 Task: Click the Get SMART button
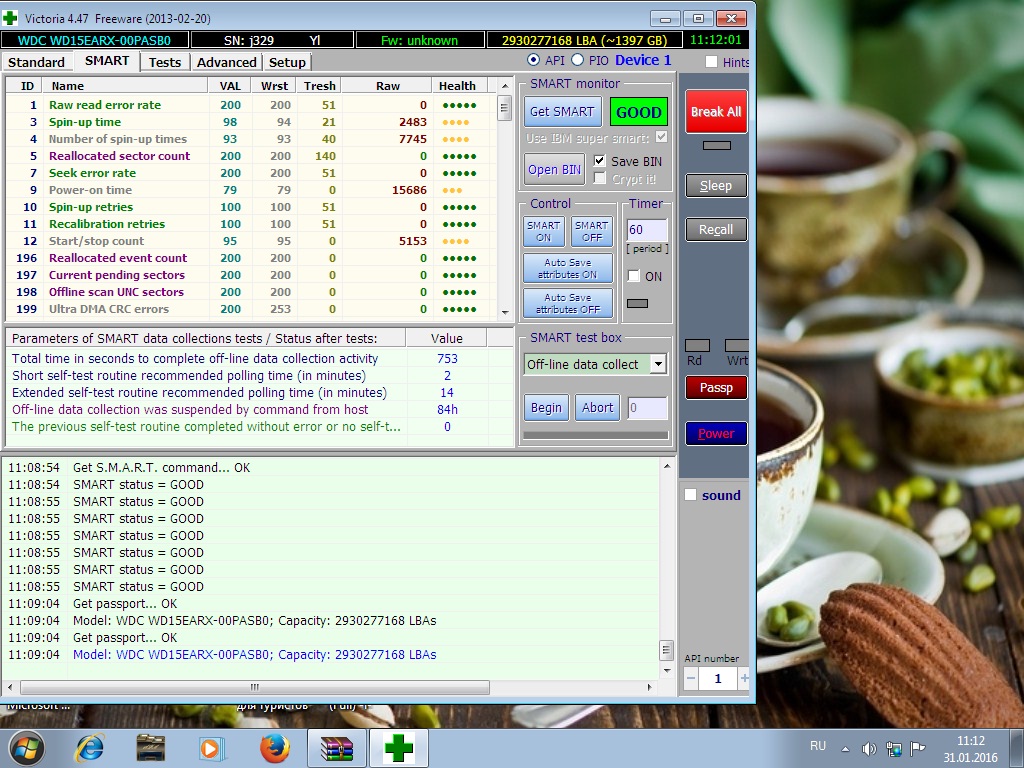click(x=562, y=112)
